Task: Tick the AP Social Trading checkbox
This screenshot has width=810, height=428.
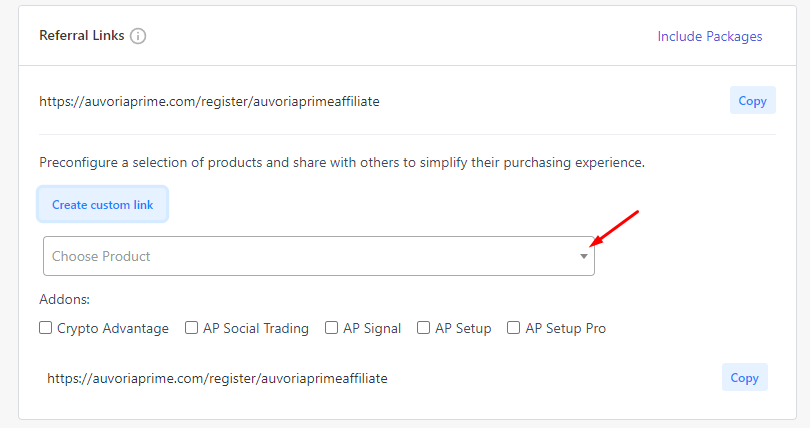Action: point(192,328)
